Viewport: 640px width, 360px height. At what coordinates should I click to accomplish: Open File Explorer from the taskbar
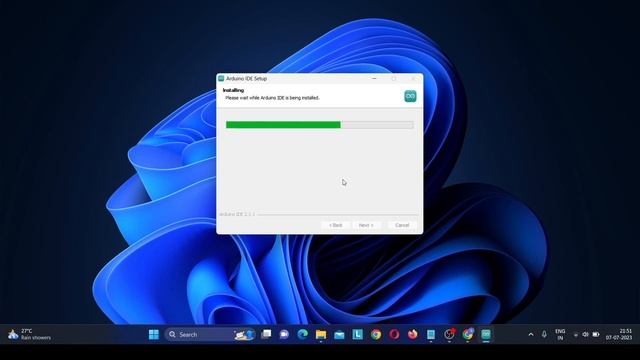tap(321, 335)
